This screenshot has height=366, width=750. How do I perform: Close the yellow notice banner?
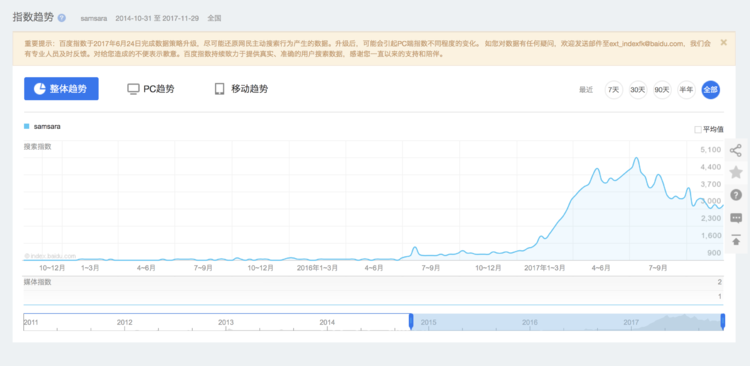[724, 42]
